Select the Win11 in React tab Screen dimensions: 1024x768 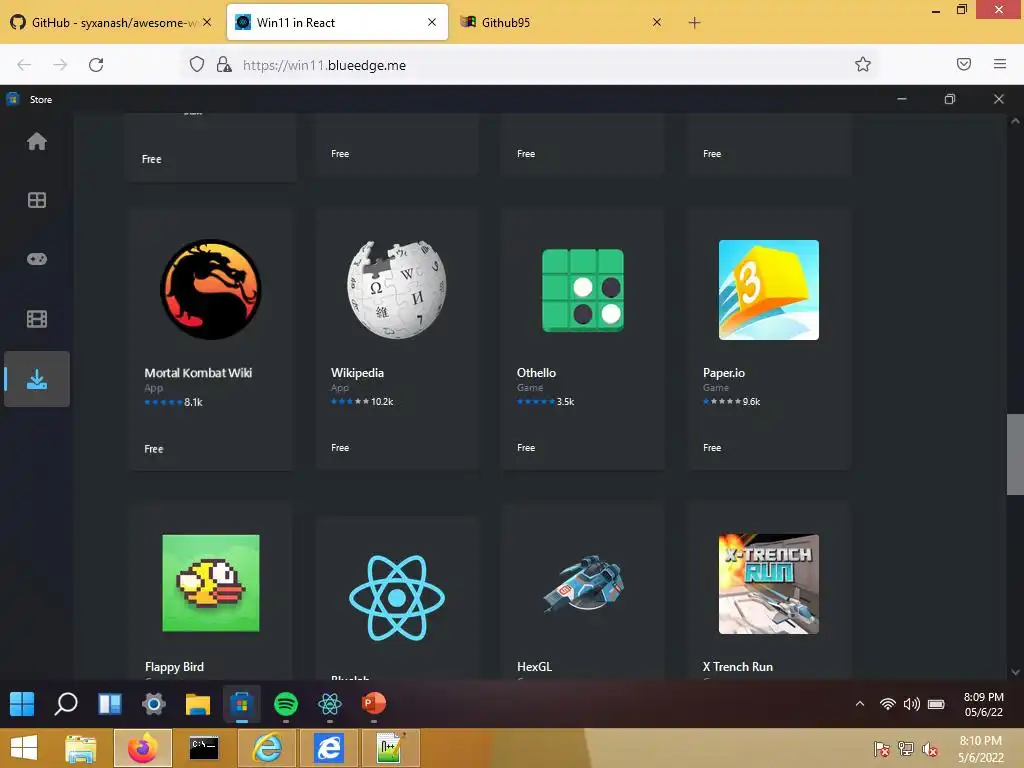[x=338, y=22]
